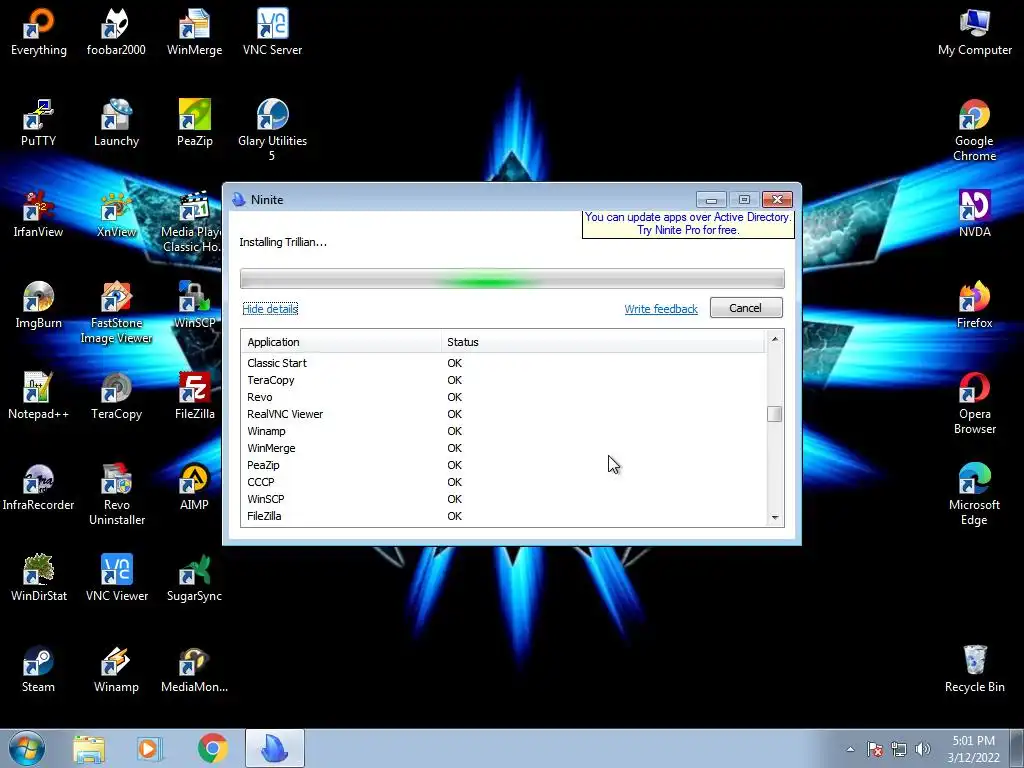Viewport: 1024px width, 768px height.
Task: Select the RealVNC Viewer row
Action: click(503, 414)
